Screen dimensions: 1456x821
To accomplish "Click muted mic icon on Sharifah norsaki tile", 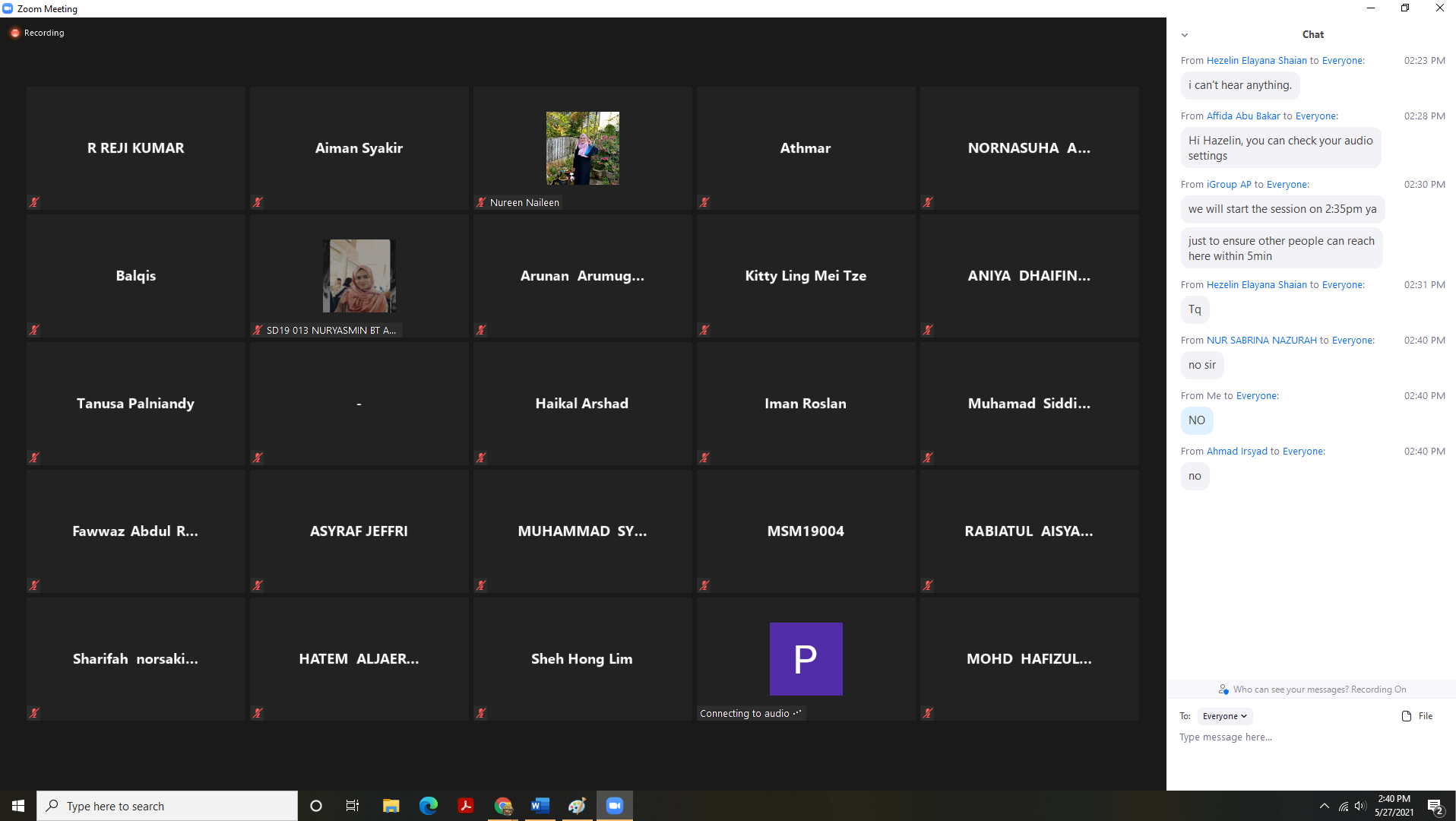I will tap(34, 713).
